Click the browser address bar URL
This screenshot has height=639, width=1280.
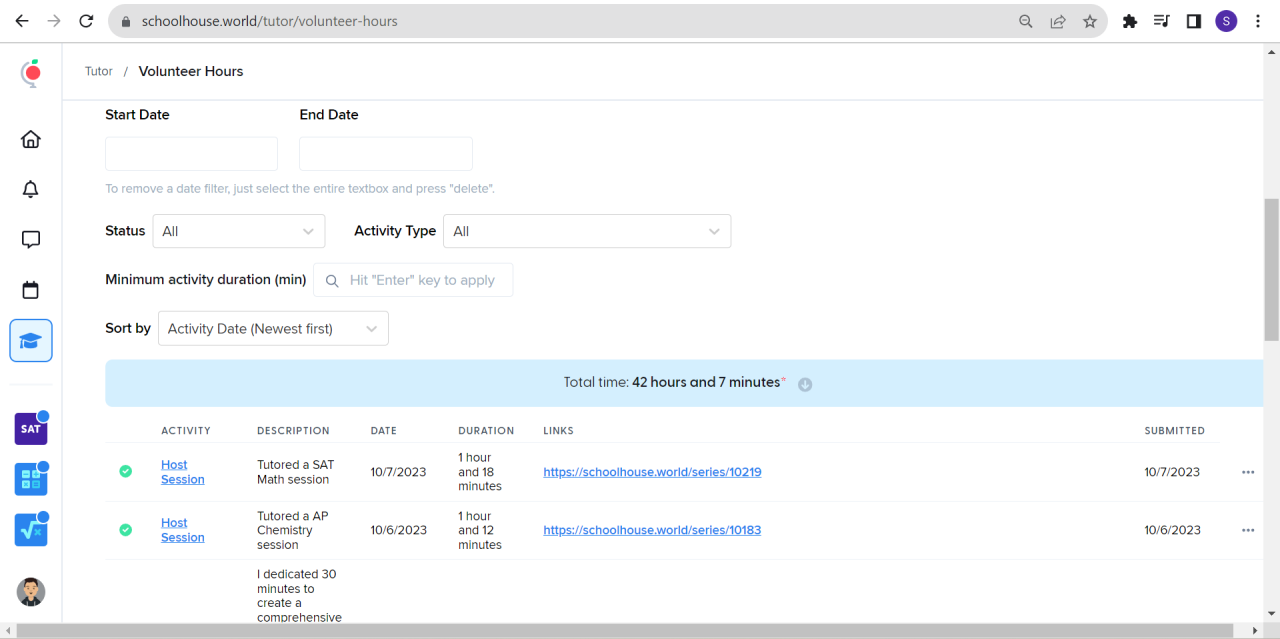pos(270,21)
